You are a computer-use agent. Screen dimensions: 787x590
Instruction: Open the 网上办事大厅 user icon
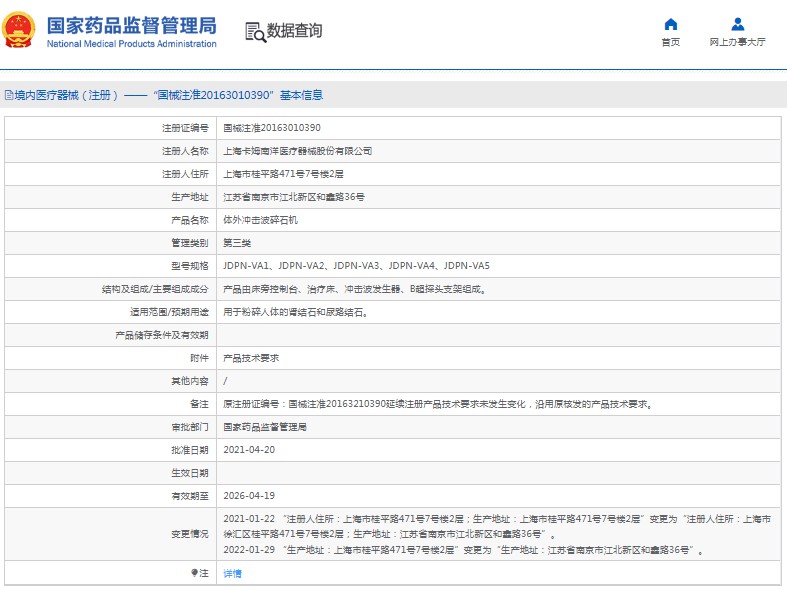(x=737, y=24)
